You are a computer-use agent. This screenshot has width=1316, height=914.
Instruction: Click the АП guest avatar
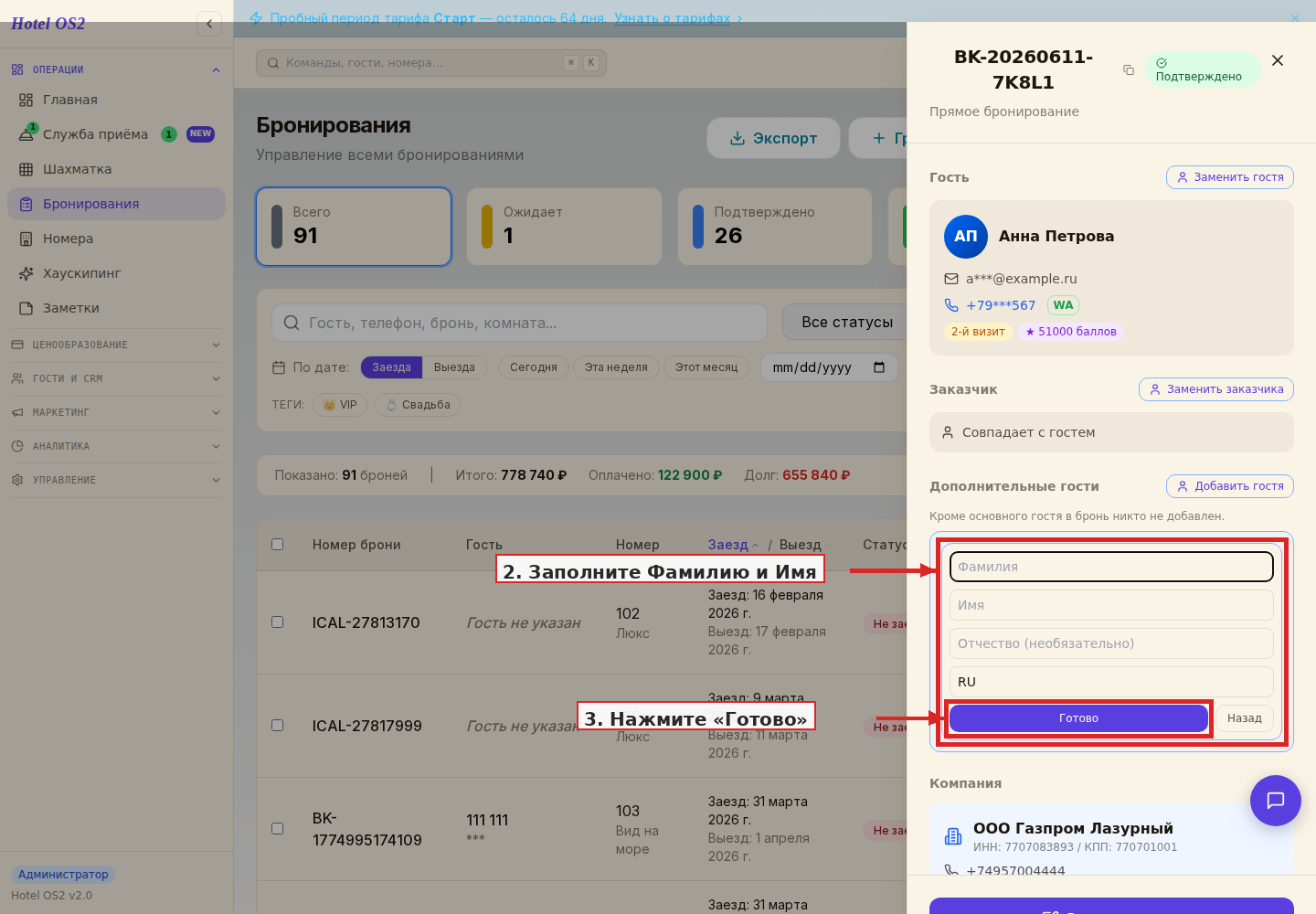coord(966,237)
